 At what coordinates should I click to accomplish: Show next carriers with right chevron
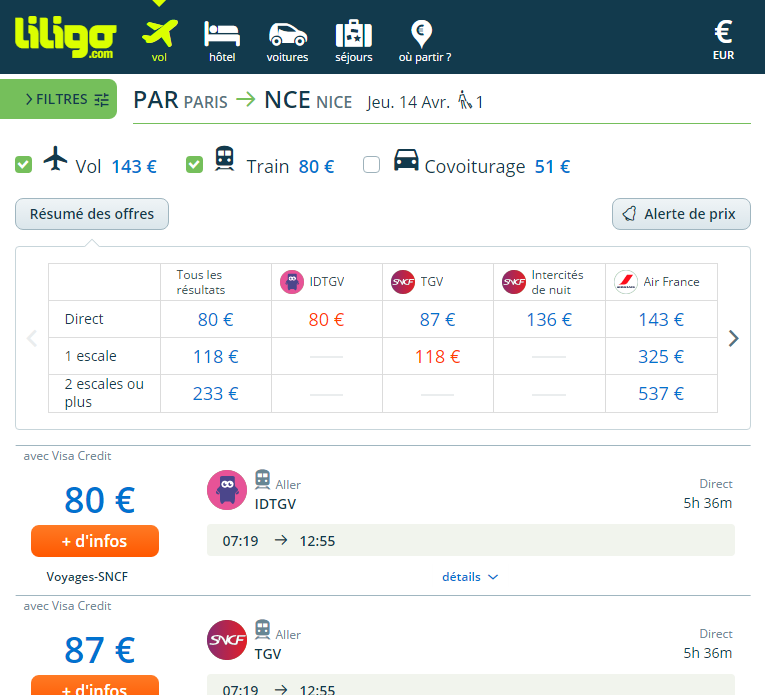[733, 338]
